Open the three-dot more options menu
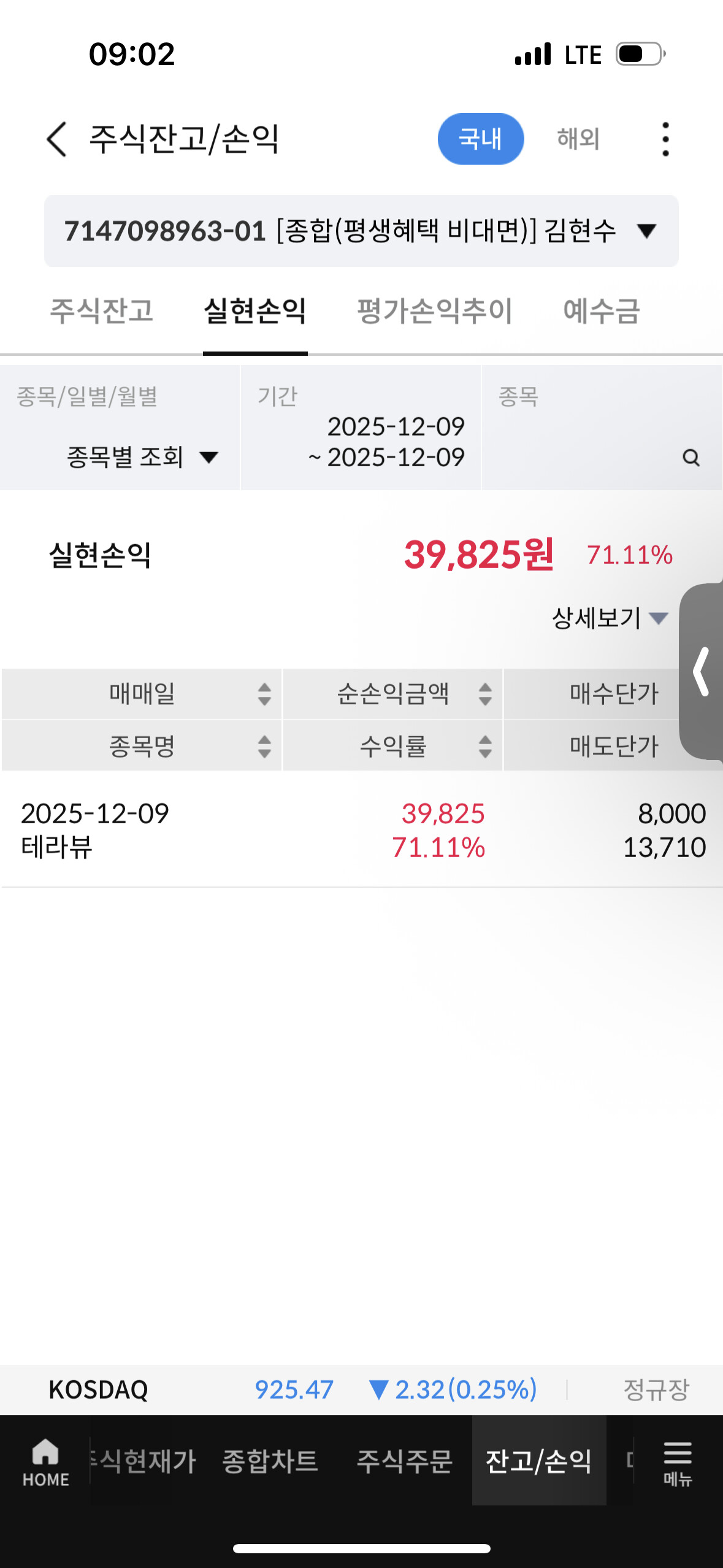This screenshot has width=723, height=1568. (665, 139)
